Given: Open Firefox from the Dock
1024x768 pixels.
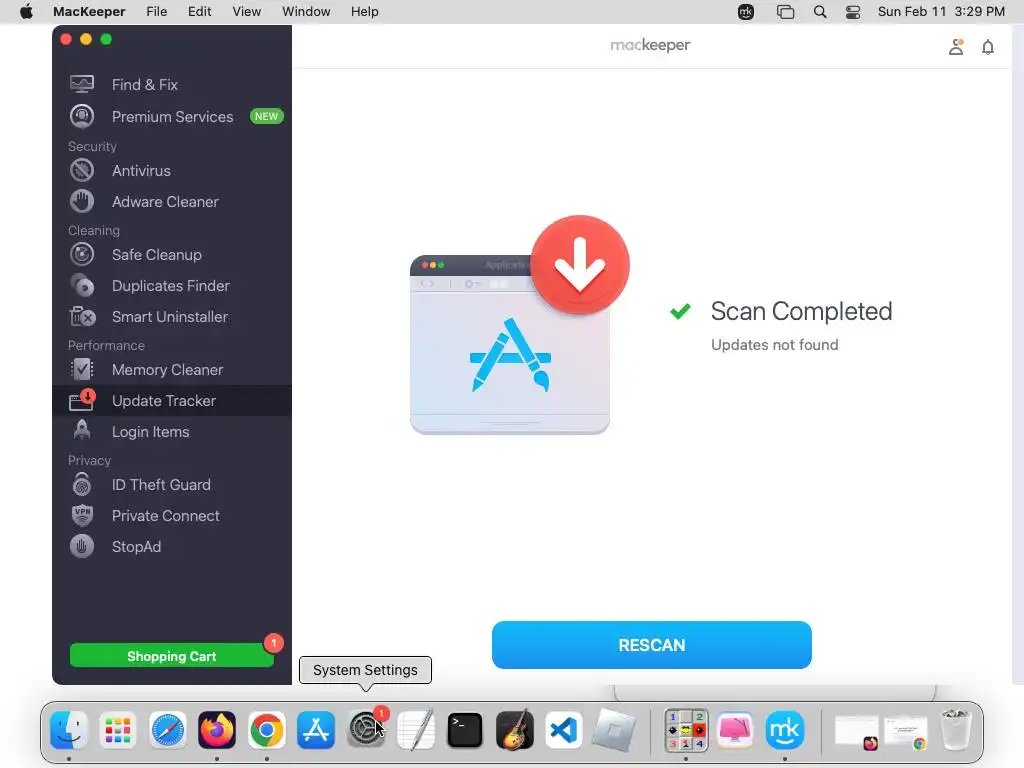Looking at the screenshot, I should point(217,729).
